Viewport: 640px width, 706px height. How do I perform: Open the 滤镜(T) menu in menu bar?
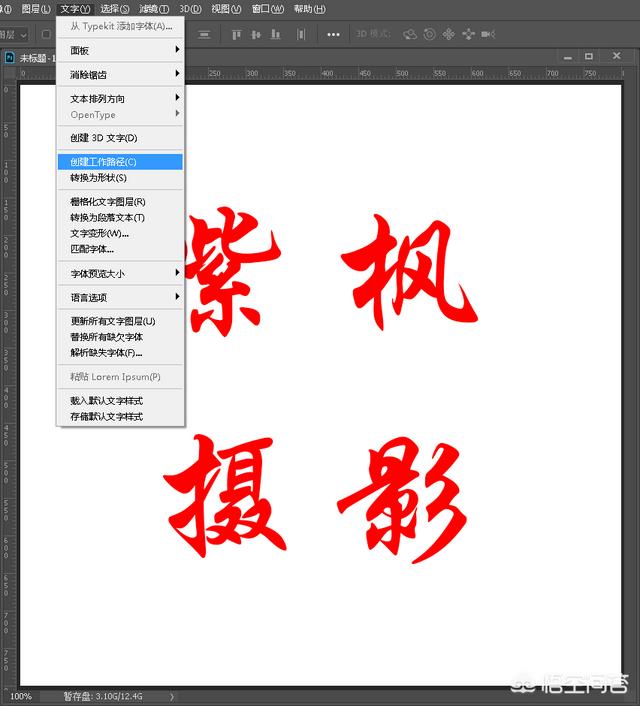pos(154,9)
